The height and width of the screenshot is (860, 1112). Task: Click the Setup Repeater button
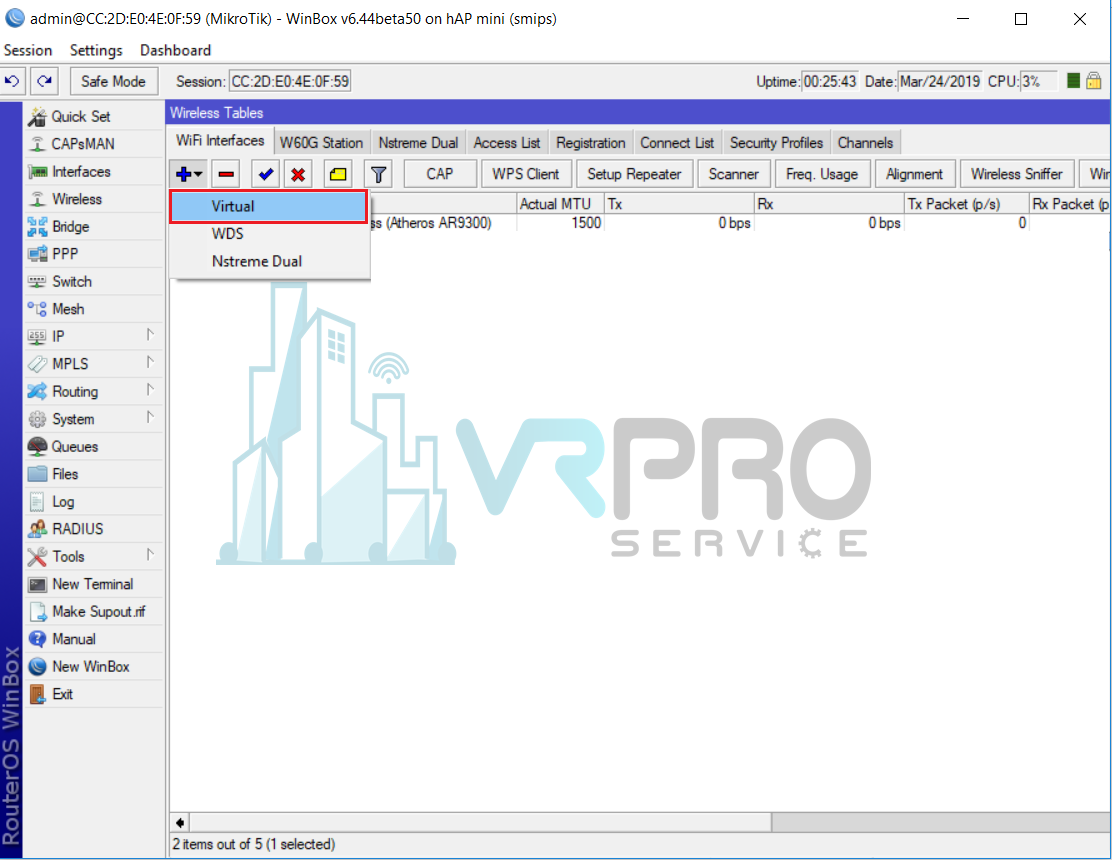click(x=634, y=174)
